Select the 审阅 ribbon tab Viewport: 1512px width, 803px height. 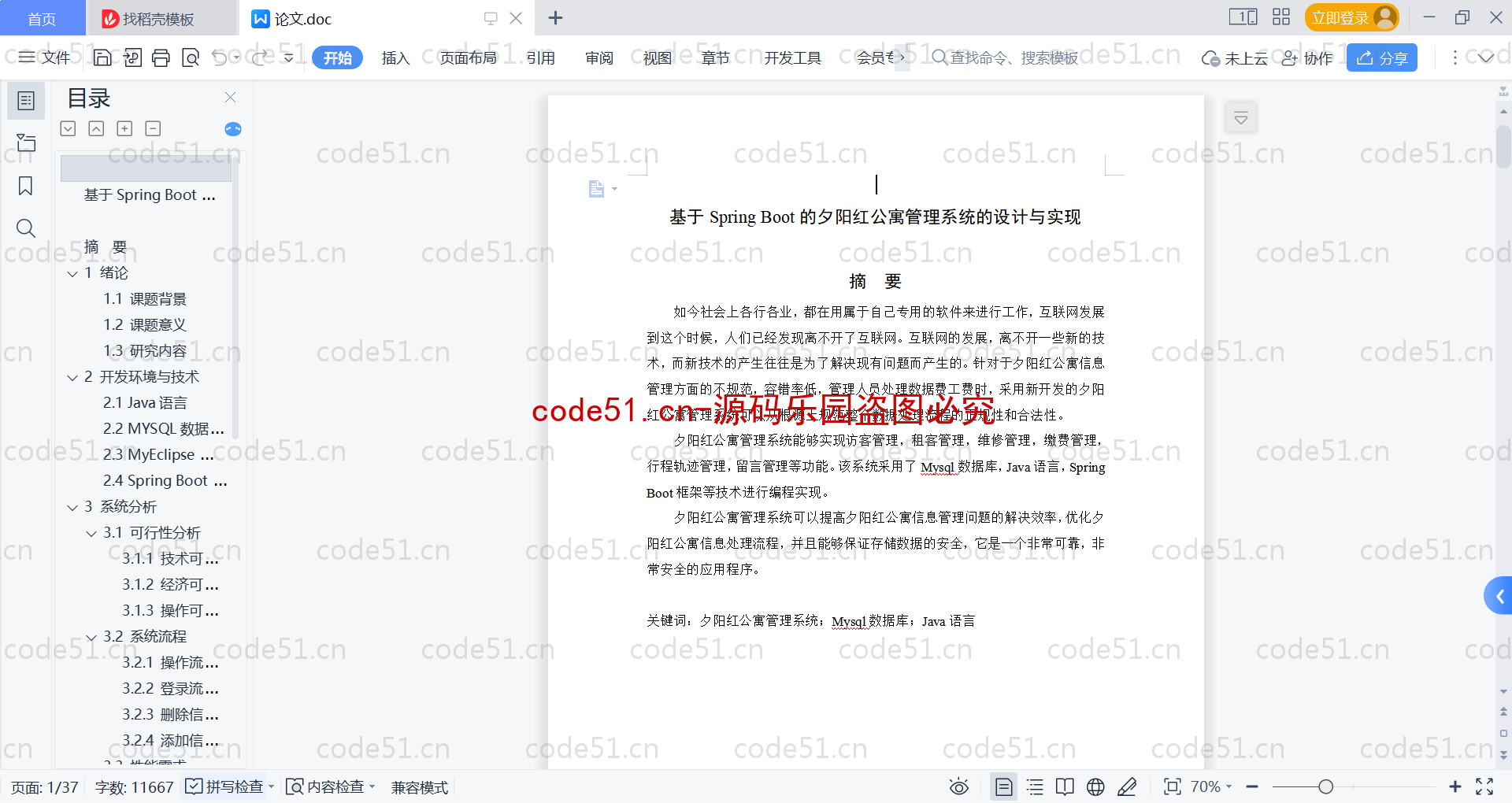point(599,57)
